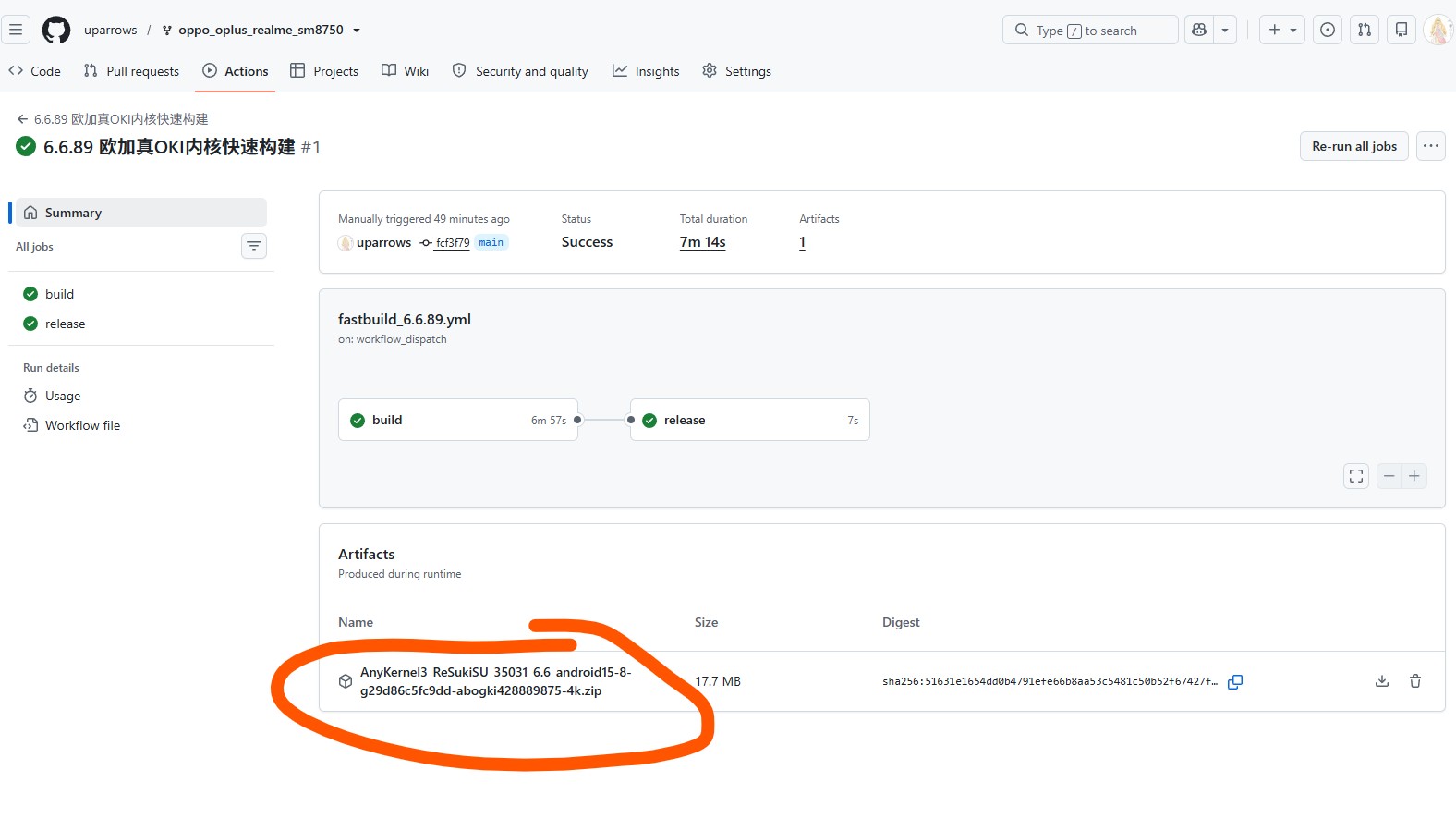Switch to the Insights tab

pyautogui.click(x=646, y=71)
